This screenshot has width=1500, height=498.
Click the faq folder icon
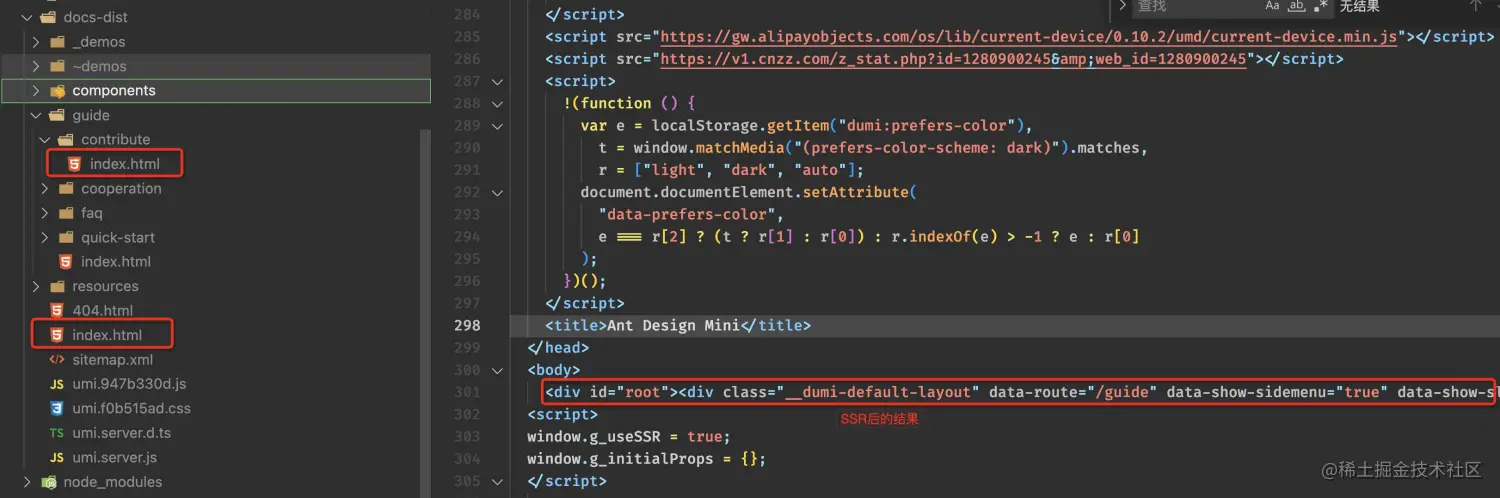tap(66, 213)
